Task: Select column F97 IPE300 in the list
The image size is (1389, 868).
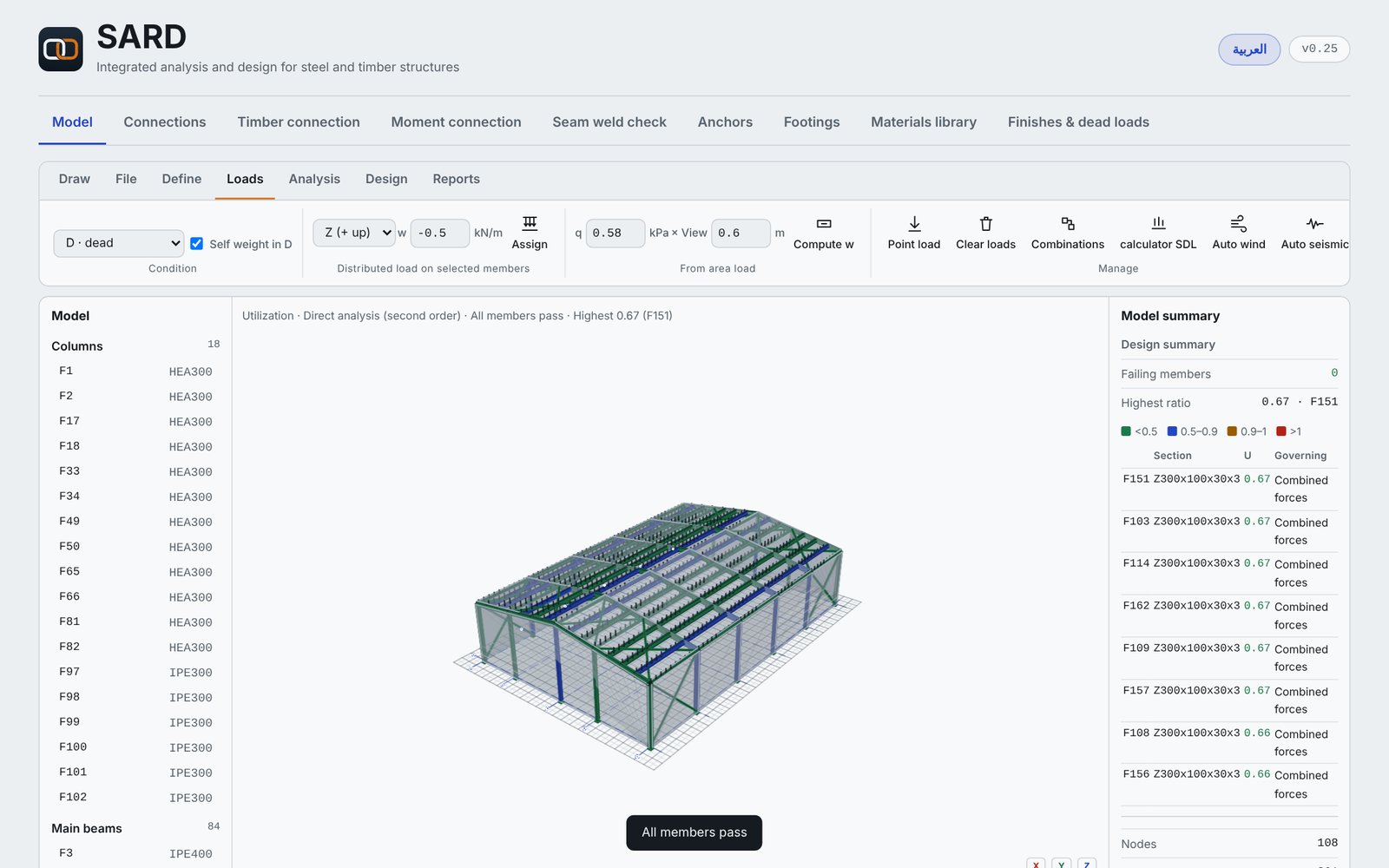Action: (135, 673)
